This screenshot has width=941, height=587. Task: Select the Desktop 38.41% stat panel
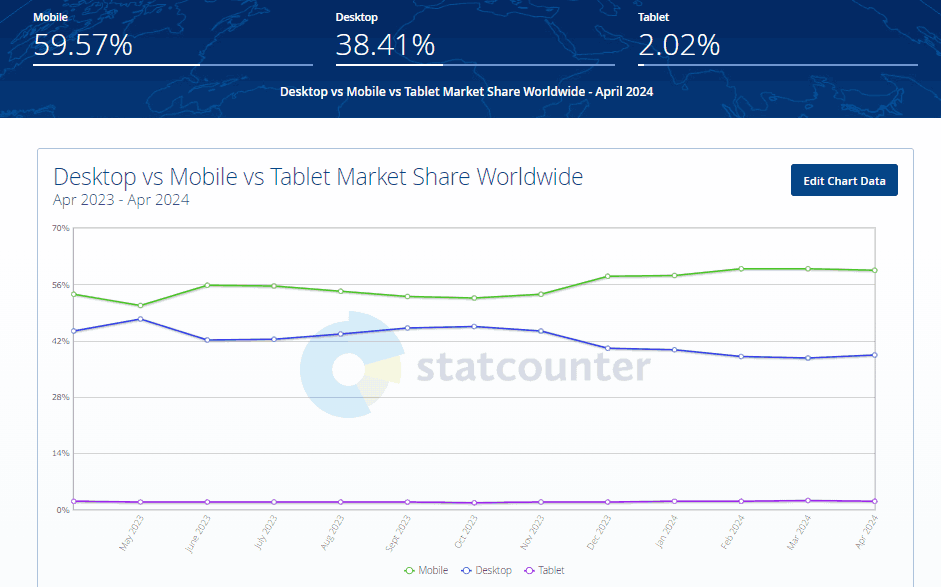(475, 35)
